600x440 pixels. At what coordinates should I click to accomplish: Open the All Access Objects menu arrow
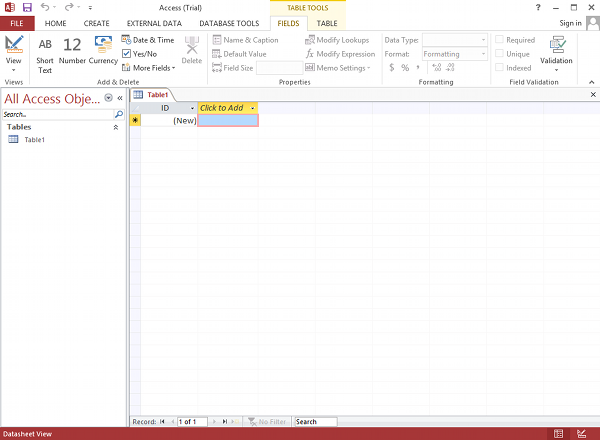[x=109, y=98]
